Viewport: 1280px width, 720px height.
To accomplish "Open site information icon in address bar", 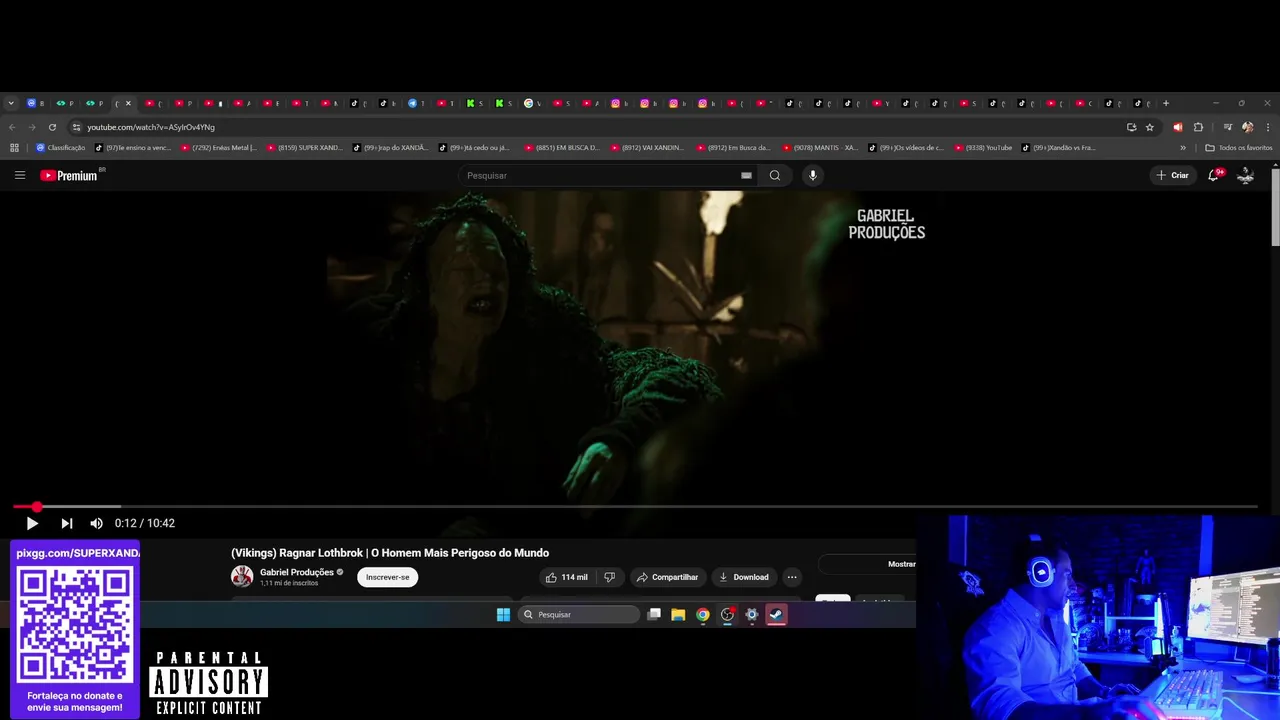I will (x=76, y=127).
